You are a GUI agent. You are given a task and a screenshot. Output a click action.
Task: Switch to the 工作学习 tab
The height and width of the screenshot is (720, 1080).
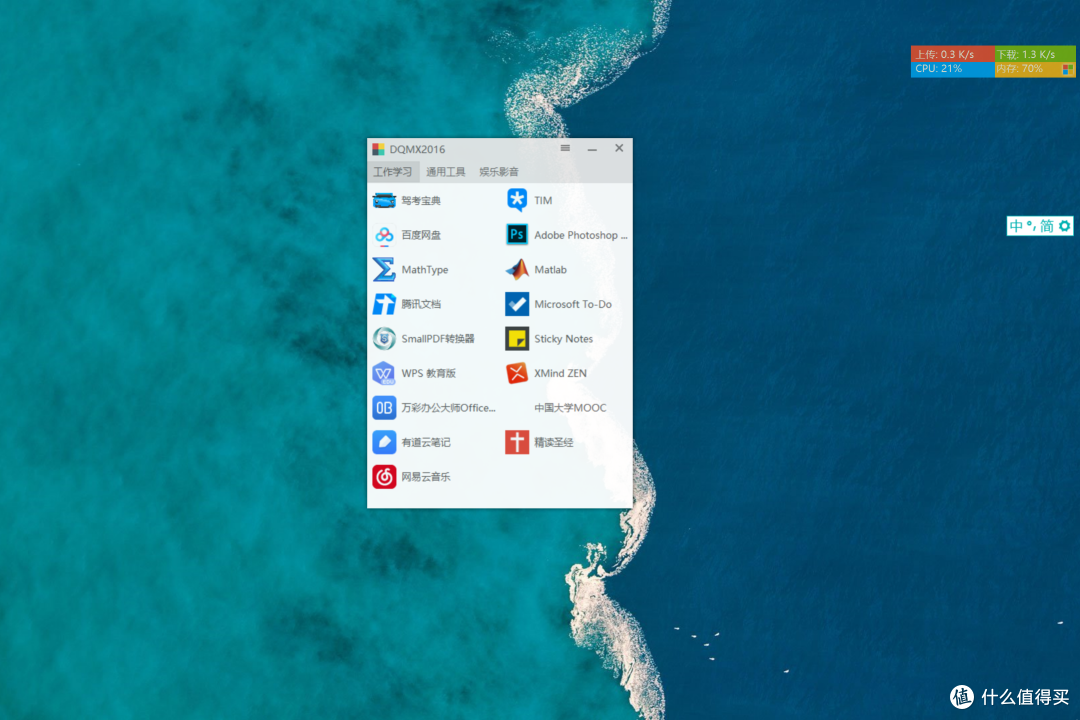pos(393,172)
